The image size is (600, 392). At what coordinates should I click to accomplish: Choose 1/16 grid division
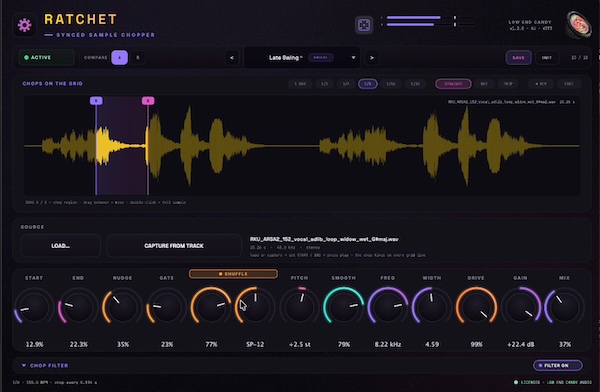tap(391, 84)
